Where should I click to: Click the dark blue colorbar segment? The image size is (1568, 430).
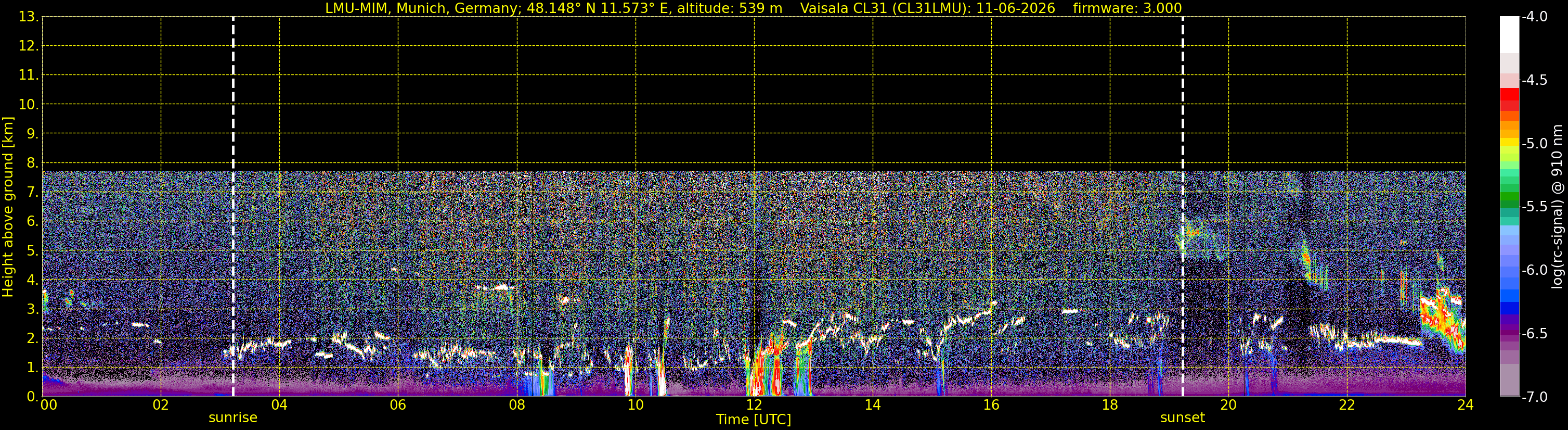pos(1510,308)
